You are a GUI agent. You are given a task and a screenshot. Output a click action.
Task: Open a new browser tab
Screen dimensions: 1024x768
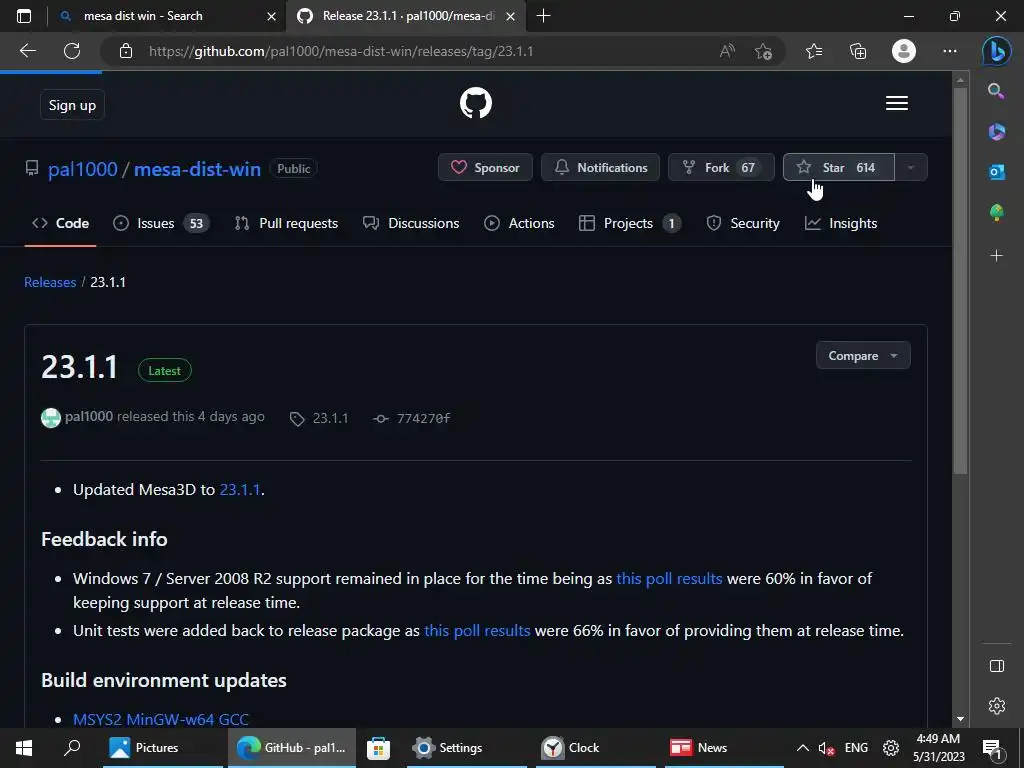coord(543,16)
